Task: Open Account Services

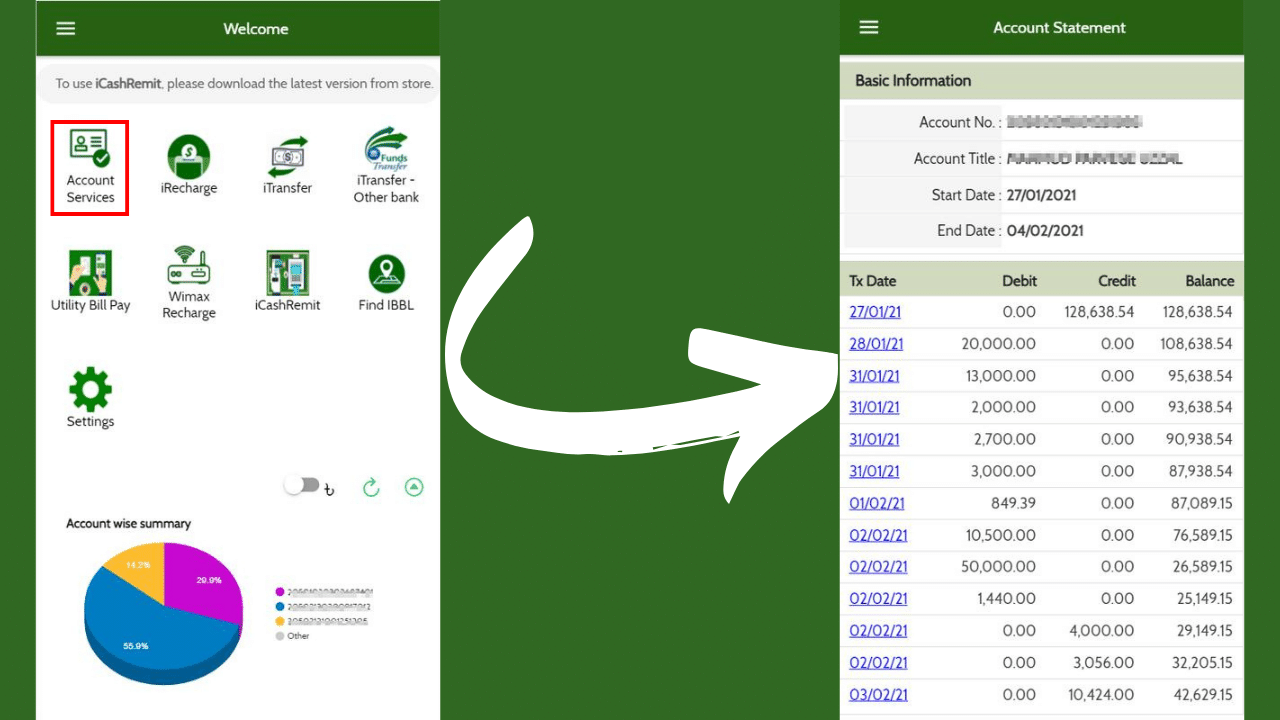Action: (90, 167)
